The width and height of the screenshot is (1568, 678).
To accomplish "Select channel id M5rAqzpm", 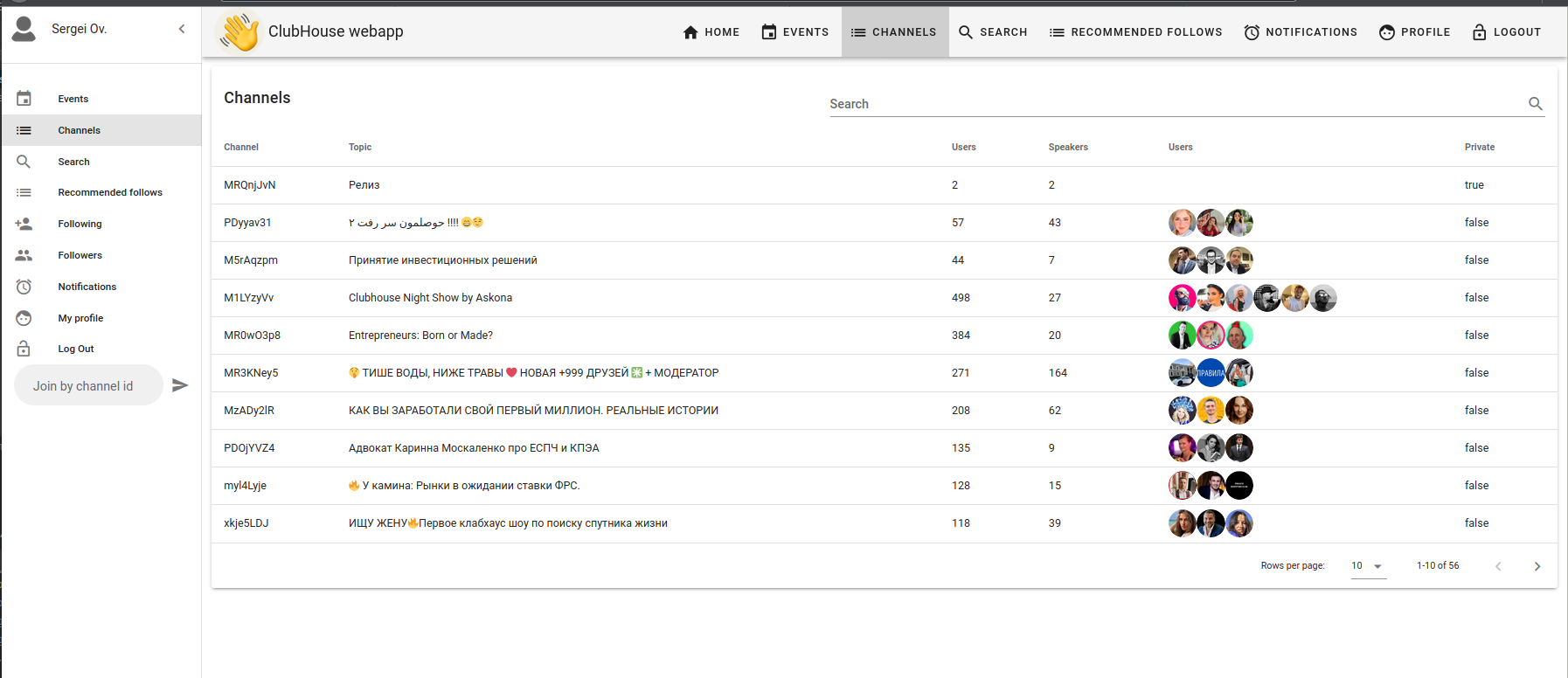I will [251, 260].
